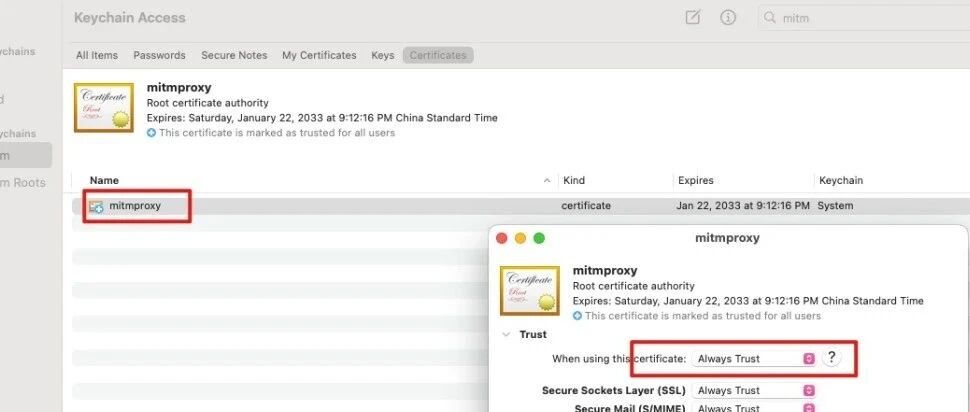Click trusted-for-all-users plus badge in main window
Image resolution: width=970 pixels, height=412 pixels.
[x=152, y=133]
